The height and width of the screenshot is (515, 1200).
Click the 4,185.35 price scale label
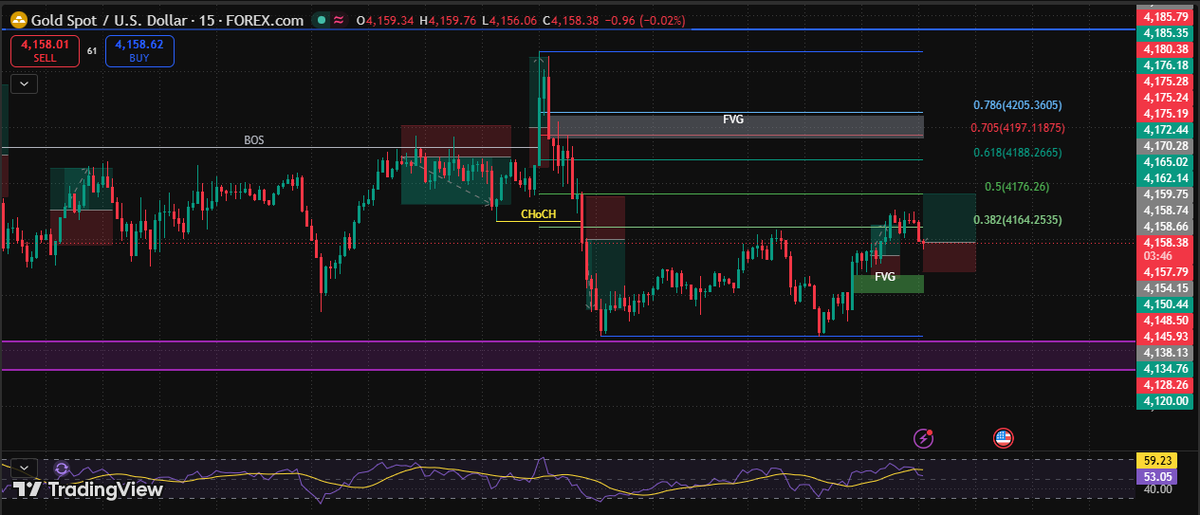coord(1163,32)
